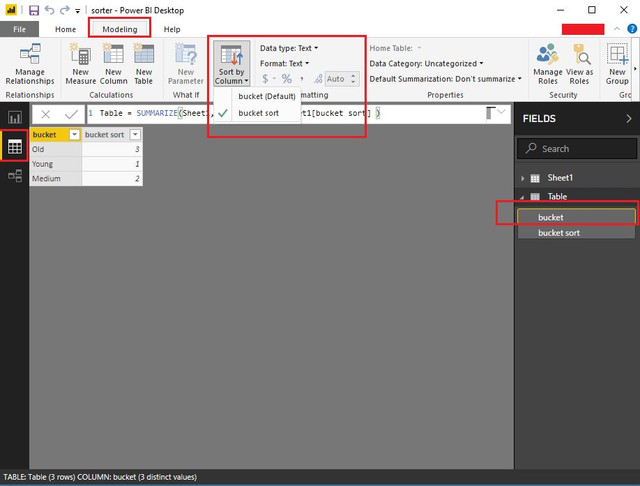Screen dimensions: 640x486
Task: Open Manage Relationships dialog
Action: [30, 64]
